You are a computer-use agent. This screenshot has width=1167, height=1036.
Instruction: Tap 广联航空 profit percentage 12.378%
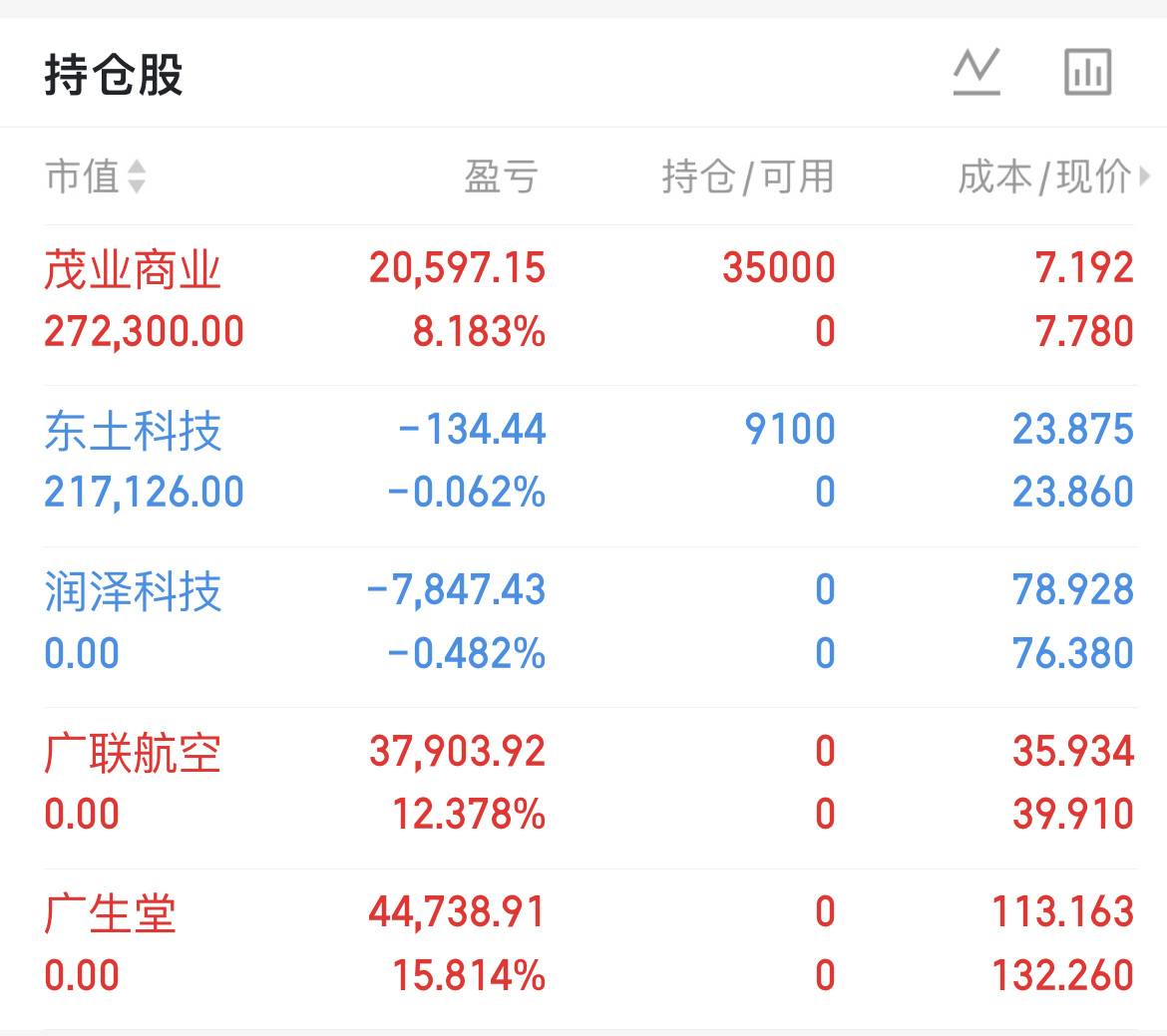point(469,815)
